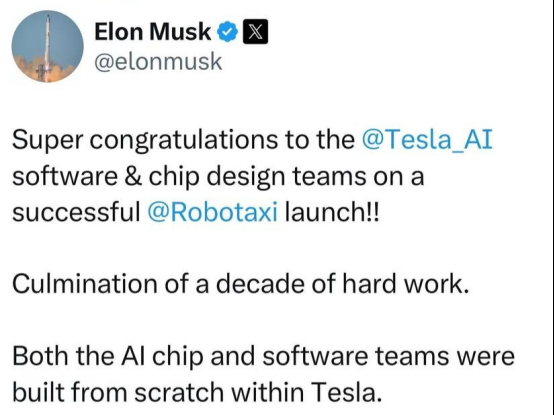
Task: Click the @elonmusk handle
Action: (x=158, y=62)
